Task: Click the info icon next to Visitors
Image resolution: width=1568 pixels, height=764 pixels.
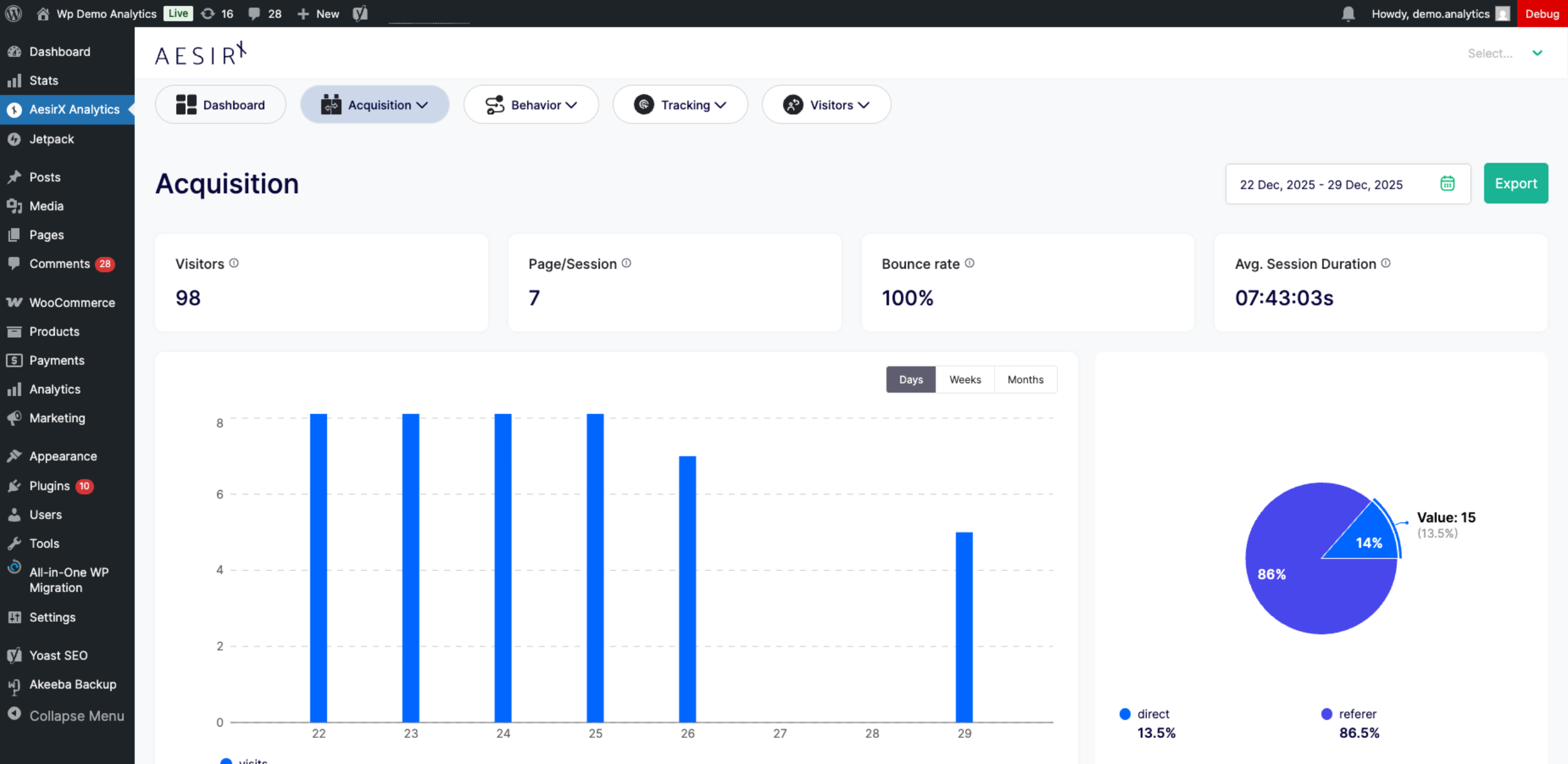Action: [x=234, y=263]
